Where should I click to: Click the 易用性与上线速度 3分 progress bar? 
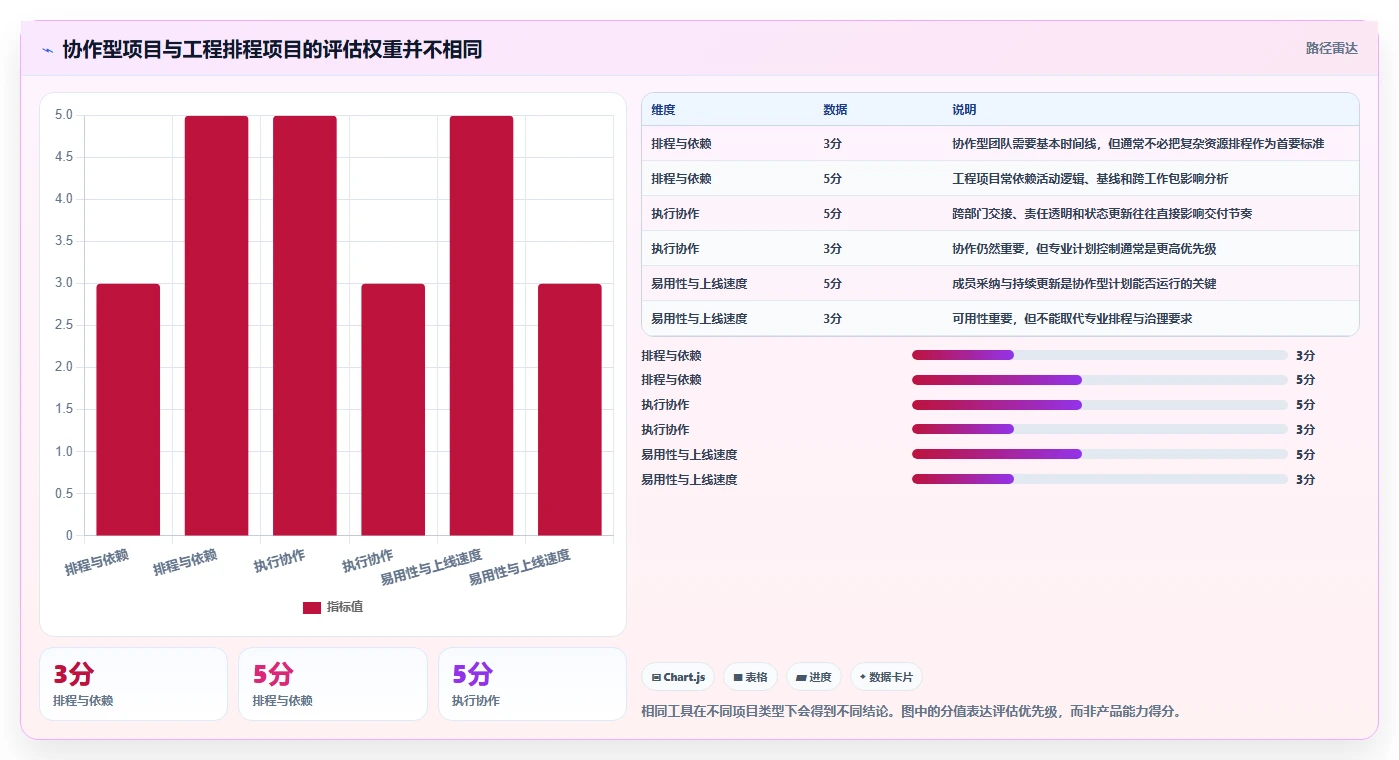click(1100, 480)
